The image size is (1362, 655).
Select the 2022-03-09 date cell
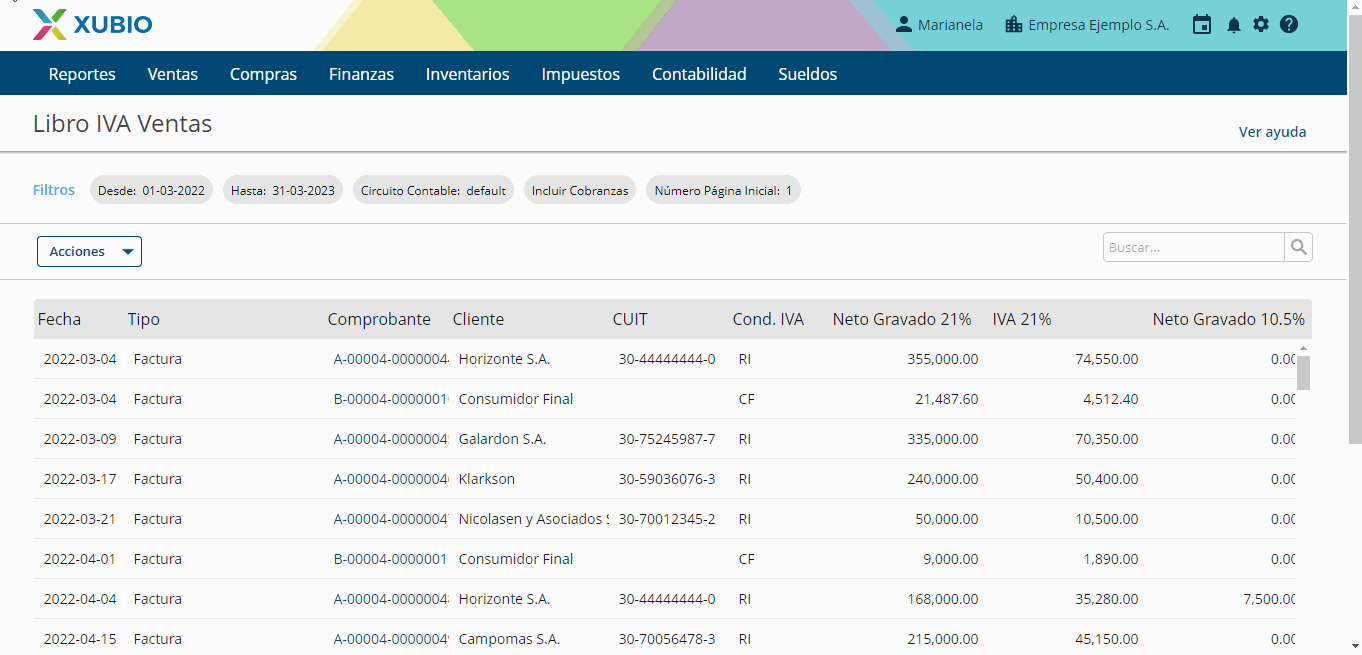point(80,439)
